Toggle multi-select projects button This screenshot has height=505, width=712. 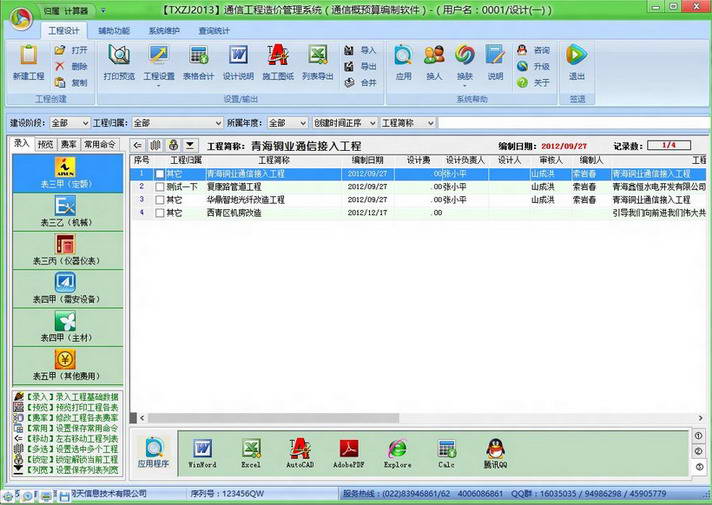tap(155, 146)
